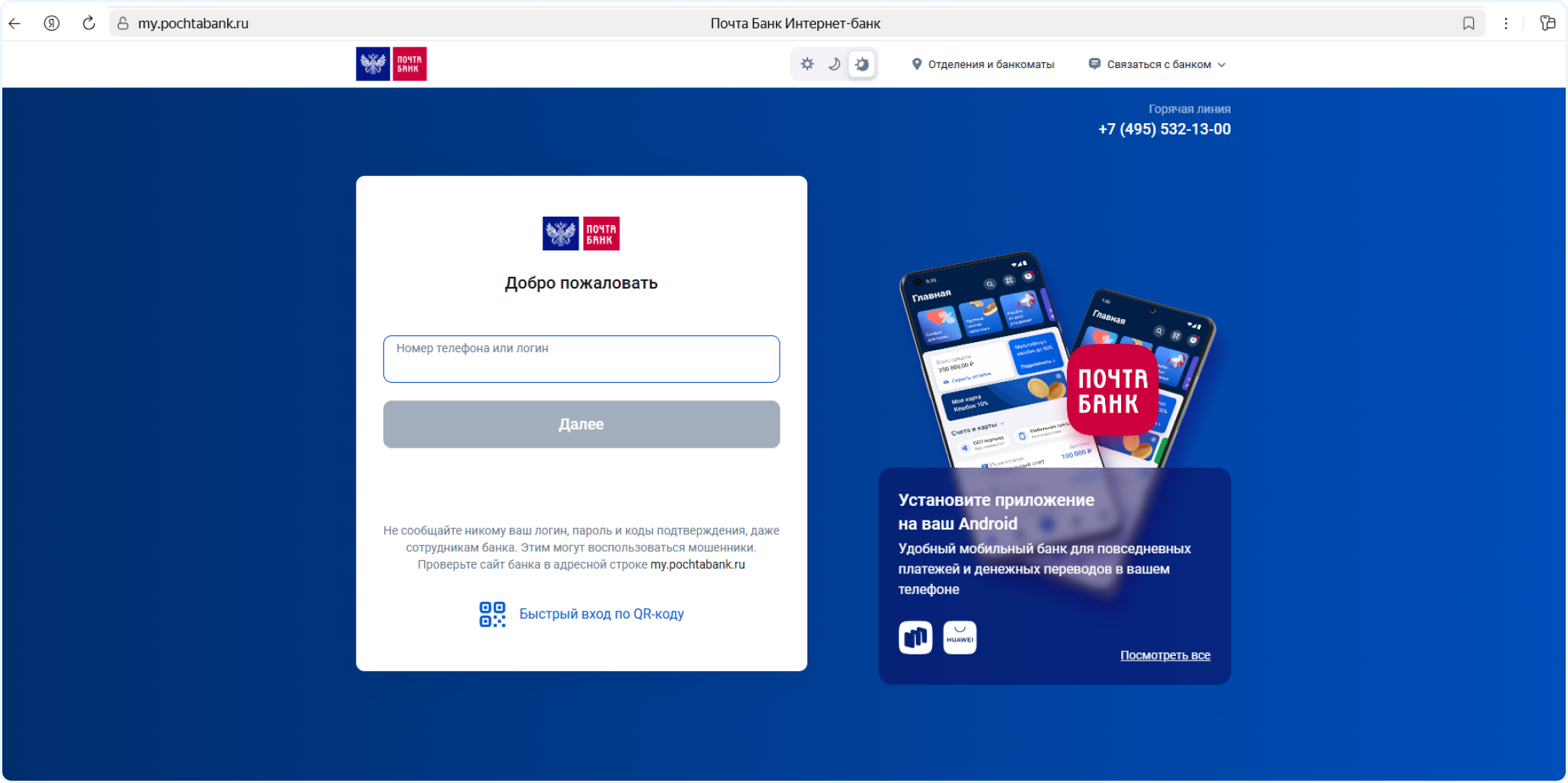The width and height of the screenshot is (1568, 783).
Task: Click the Далее button
Action: coord(582,424)
